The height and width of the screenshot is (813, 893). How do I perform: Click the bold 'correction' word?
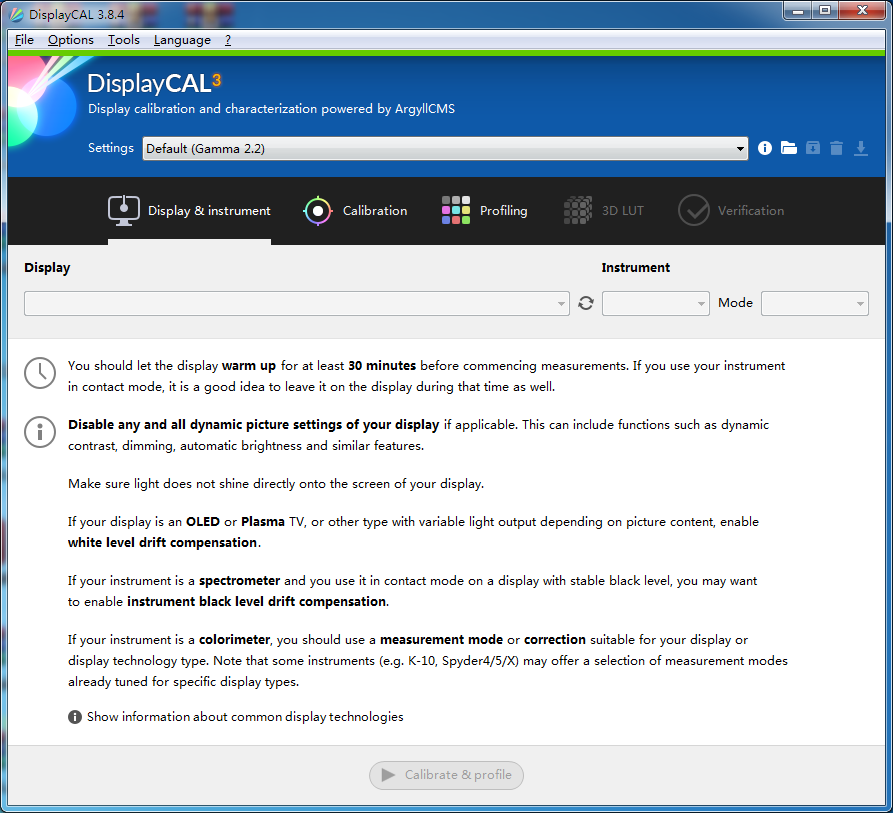tap(555, 640)
